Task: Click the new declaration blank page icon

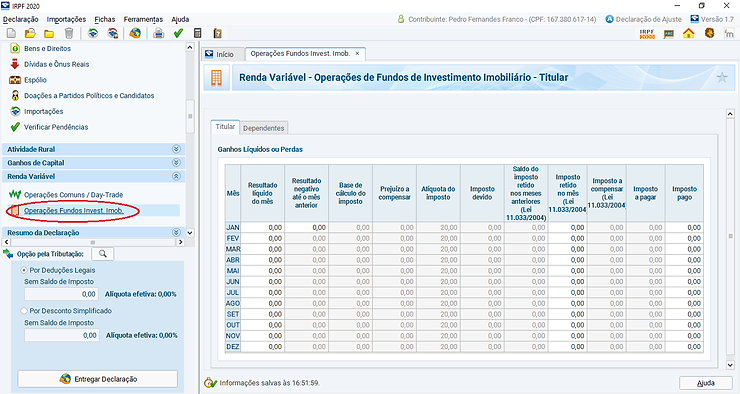Action: 11,34
